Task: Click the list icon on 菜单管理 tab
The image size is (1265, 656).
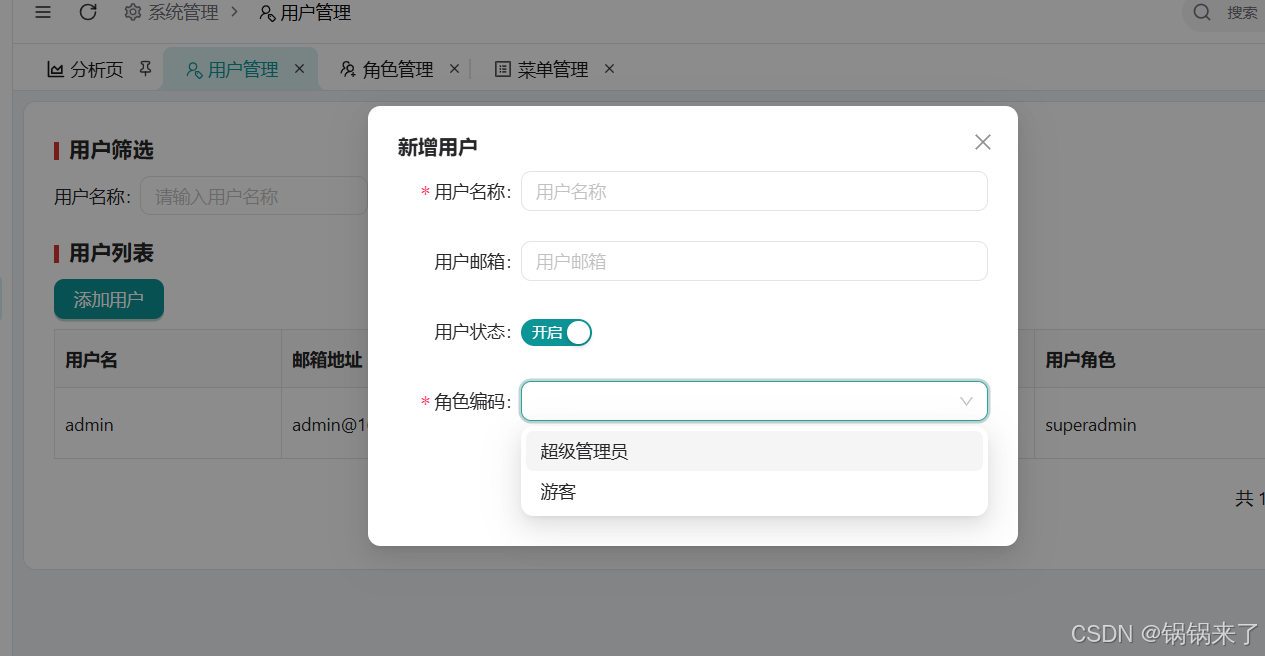Action: [502, 68]
